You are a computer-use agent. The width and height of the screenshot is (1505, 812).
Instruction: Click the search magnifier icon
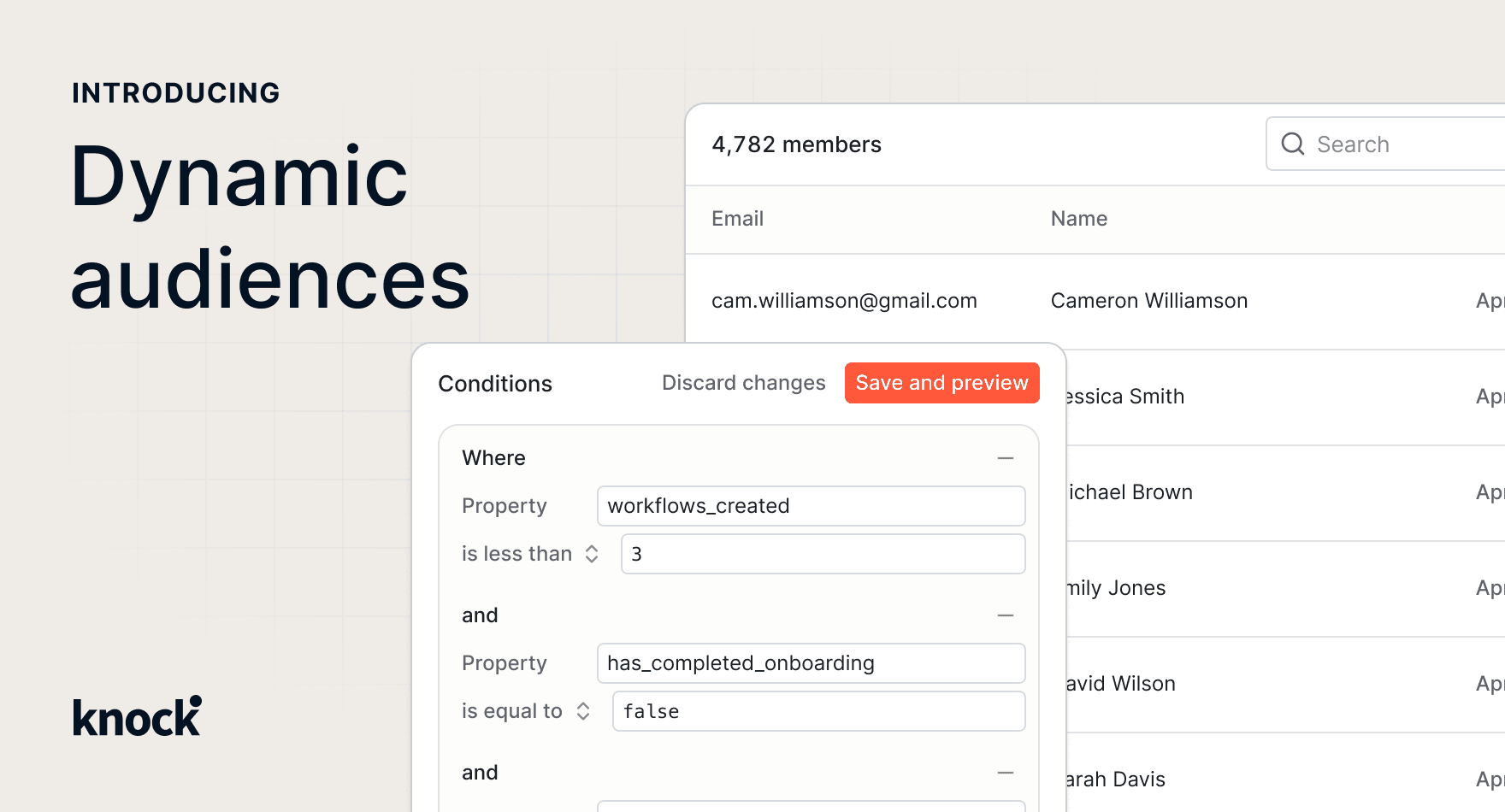pyautogui.click(x=1292, y=144)
